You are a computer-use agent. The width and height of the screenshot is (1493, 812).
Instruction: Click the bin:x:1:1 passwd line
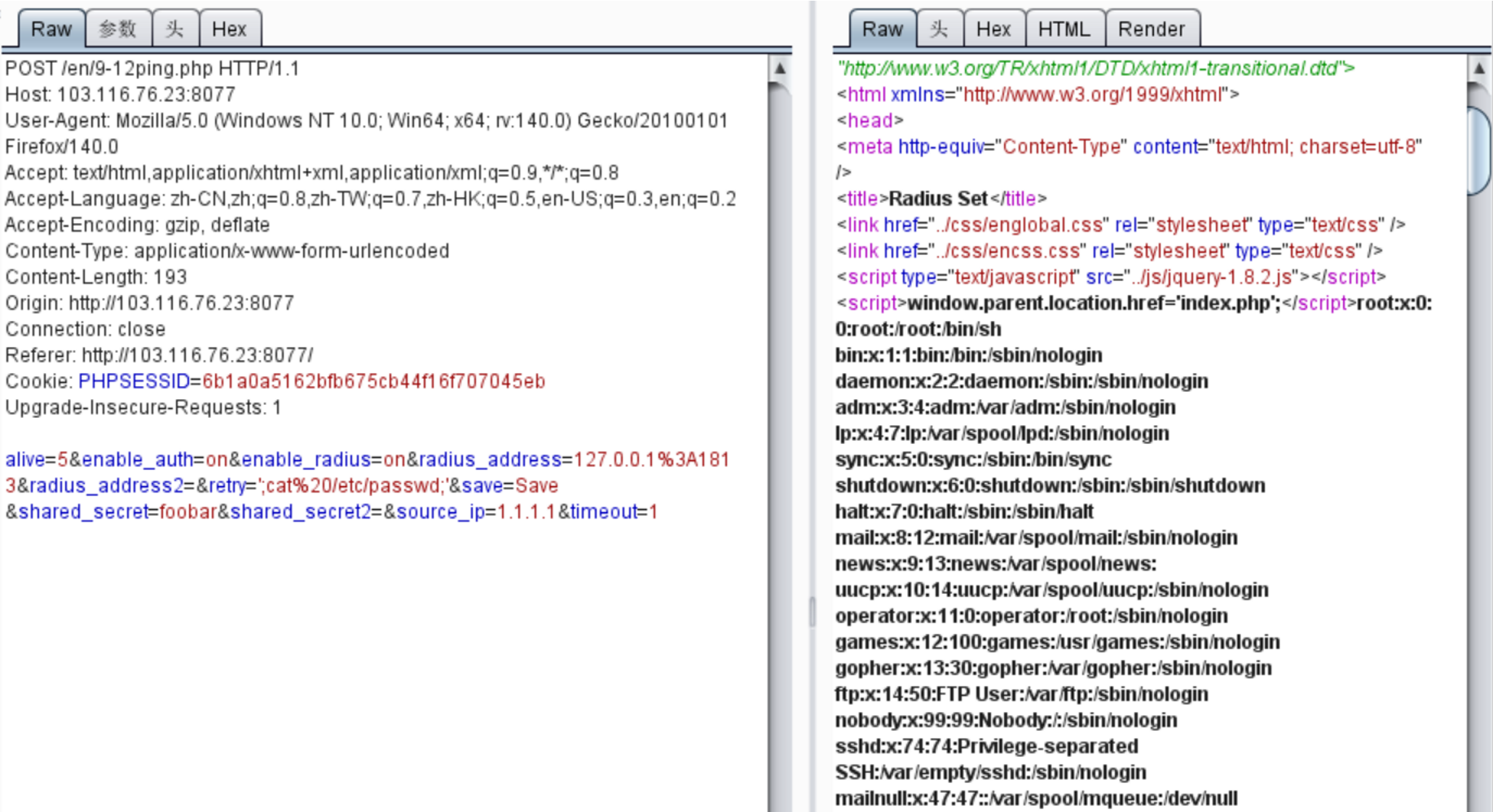(x=969, y=356)
